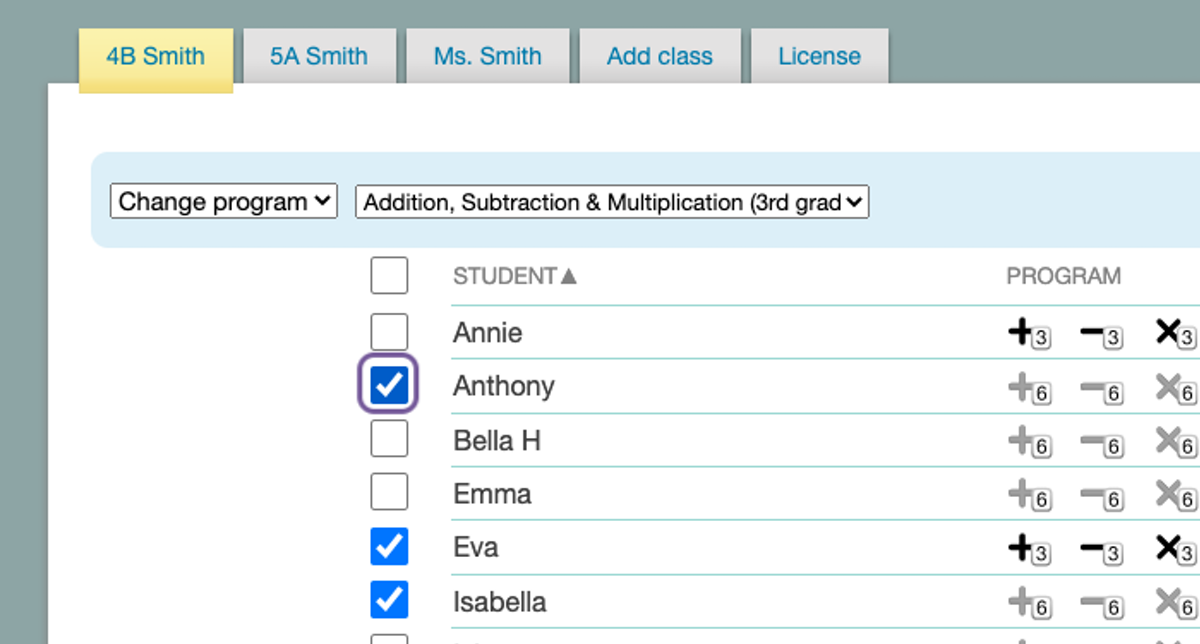Go to the License tab
Image resolution: width=1200 pixels, height=644 pixels.
pos(819,56)
